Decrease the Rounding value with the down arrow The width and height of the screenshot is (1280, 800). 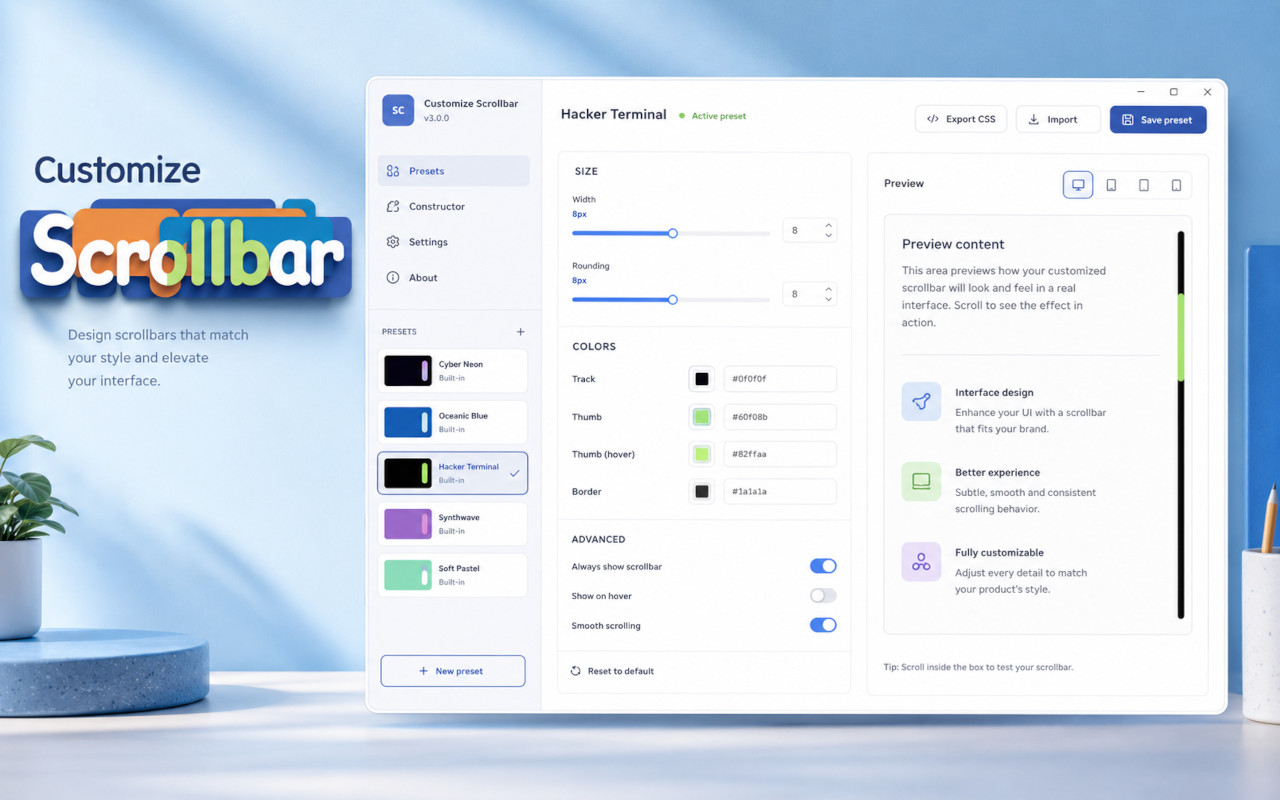(829, 300)
